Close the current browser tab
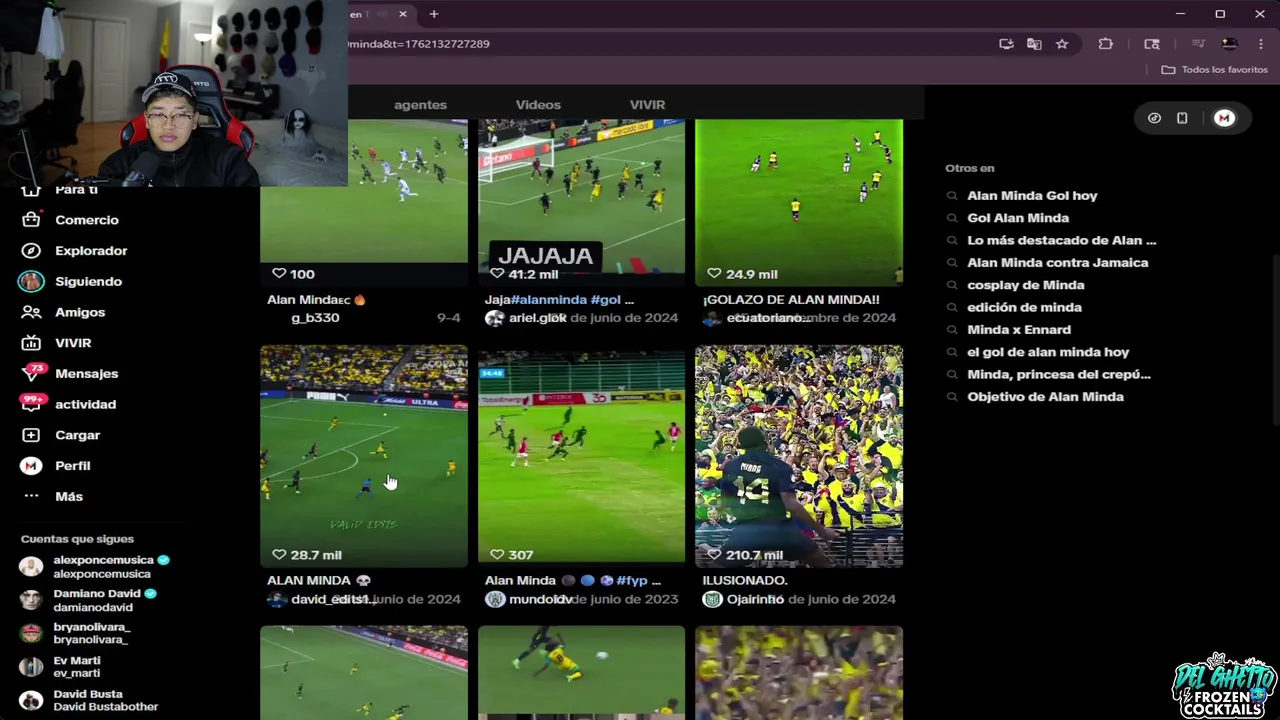Viewport: 1280px width, 720px height. (403, 14)
